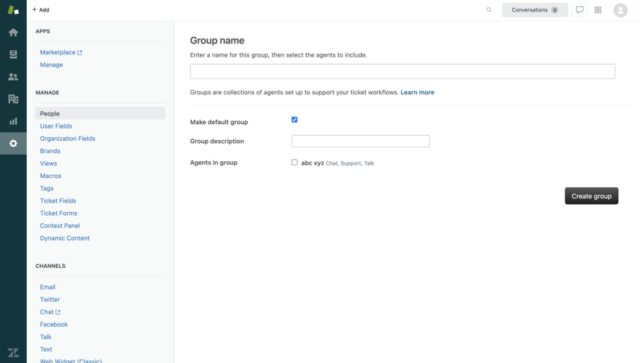
Task: Open Macros settings
Action: (51, 176)
